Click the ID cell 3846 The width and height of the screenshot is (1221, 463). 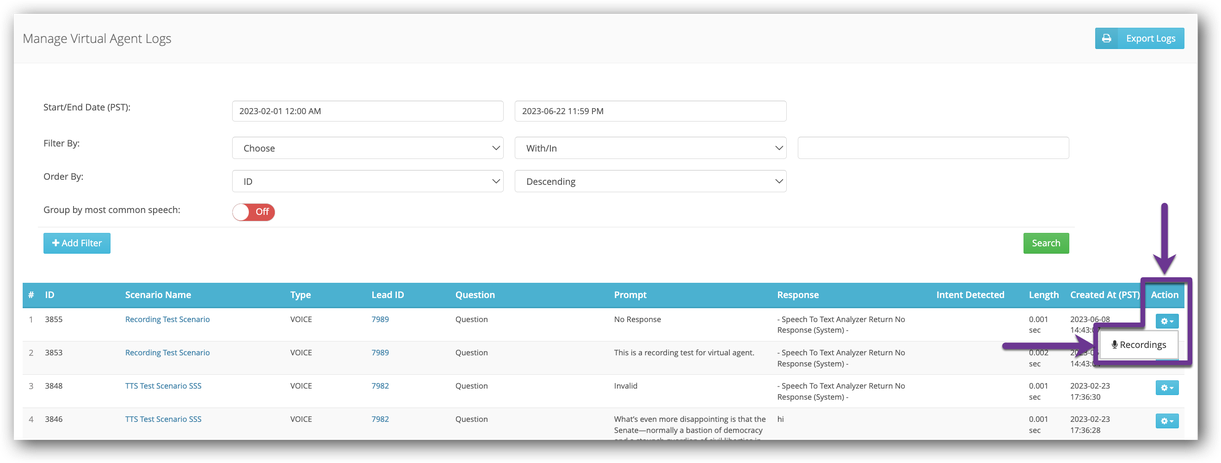pyautogui.click(x=54, y=419)
